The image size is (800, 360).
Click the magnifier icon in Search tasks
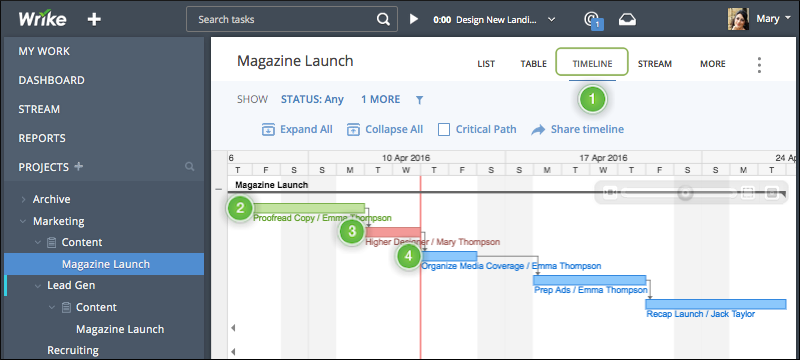[383, 19]
